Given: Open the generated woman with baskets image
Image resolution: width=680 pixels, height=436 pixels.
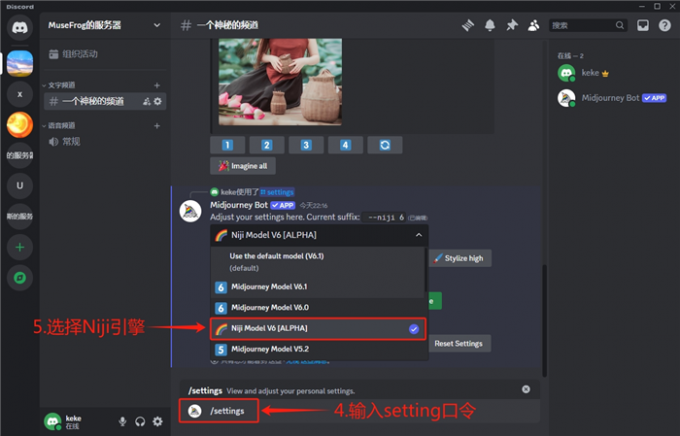Looking at the screenshot, I should pyautogui.click(x=280, y=82).
